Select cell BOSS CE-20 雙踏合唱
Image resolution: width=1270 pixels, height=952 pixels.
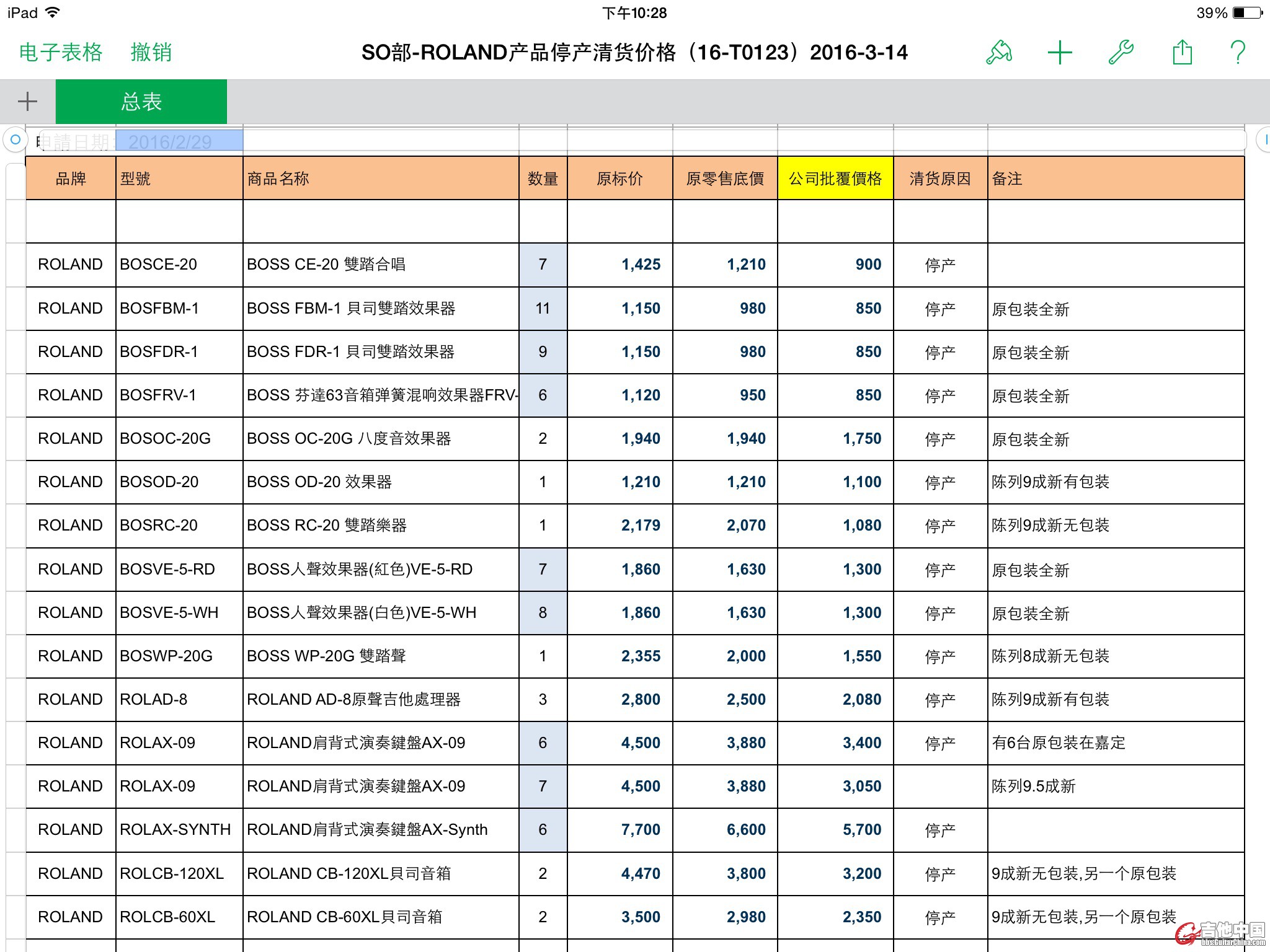(x=381, y=265)
